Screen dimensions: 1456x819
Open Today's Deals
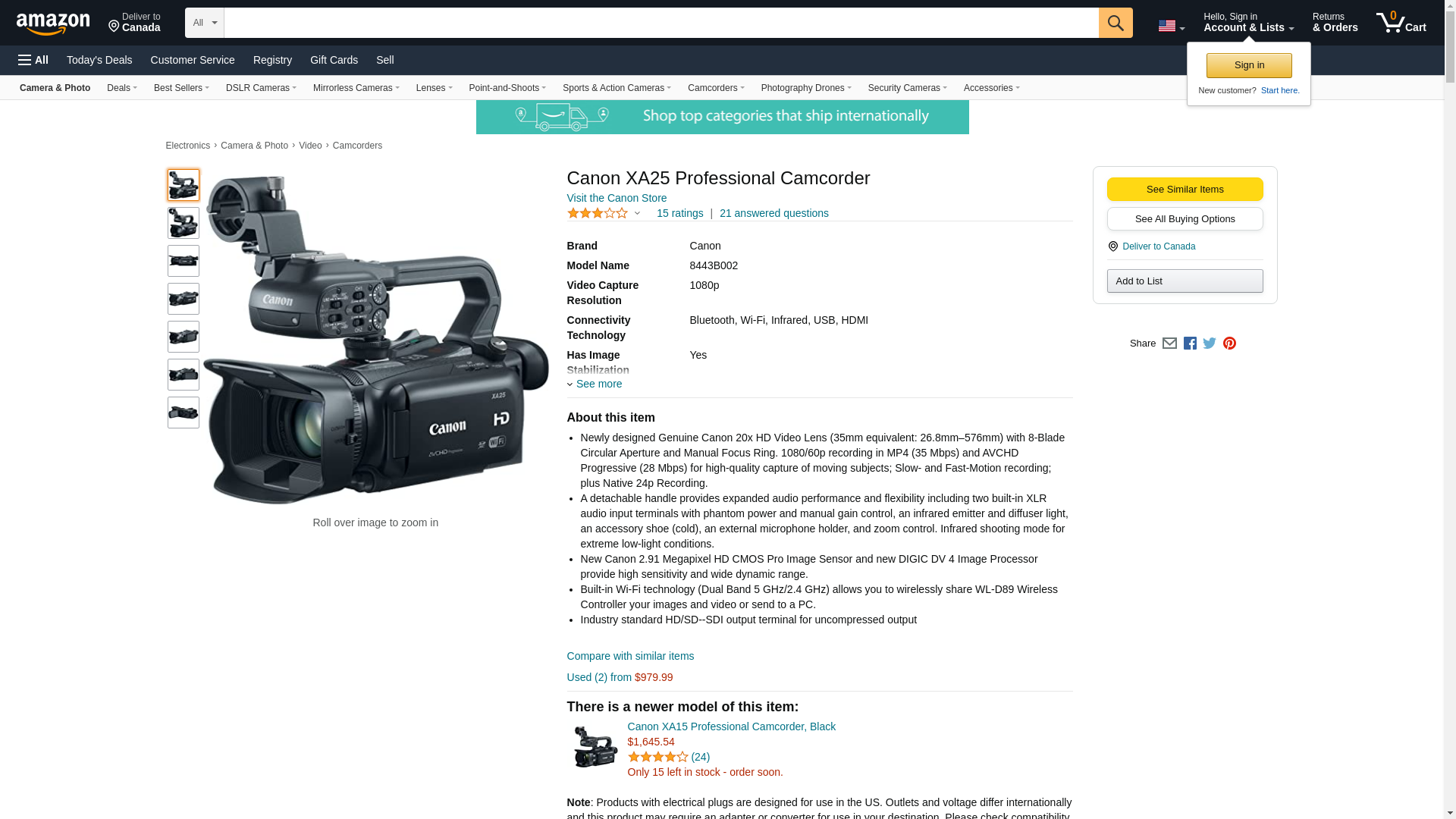pyautogui.click(x=99, y=60)
